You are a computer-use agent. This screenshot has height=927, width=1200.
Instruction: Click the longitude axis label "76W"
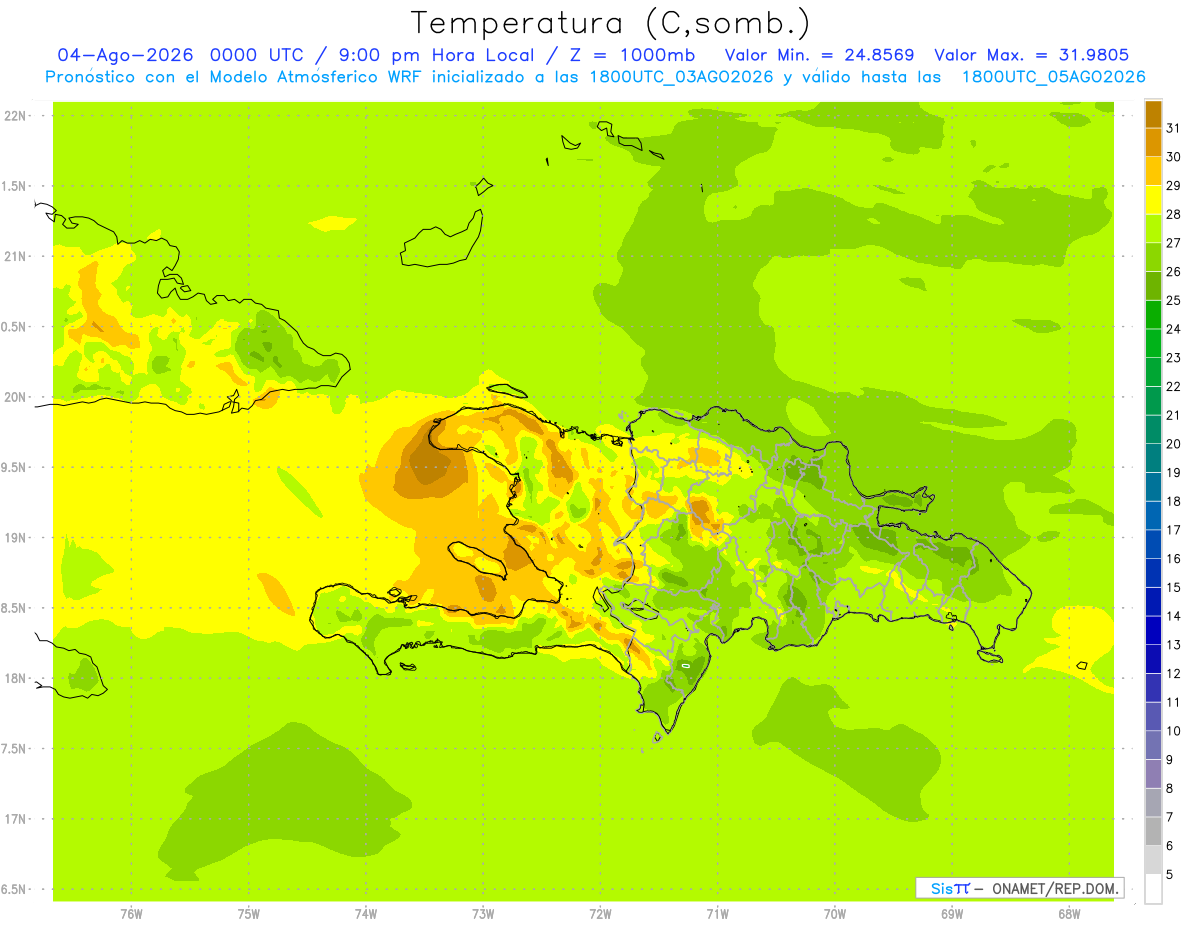131,914
